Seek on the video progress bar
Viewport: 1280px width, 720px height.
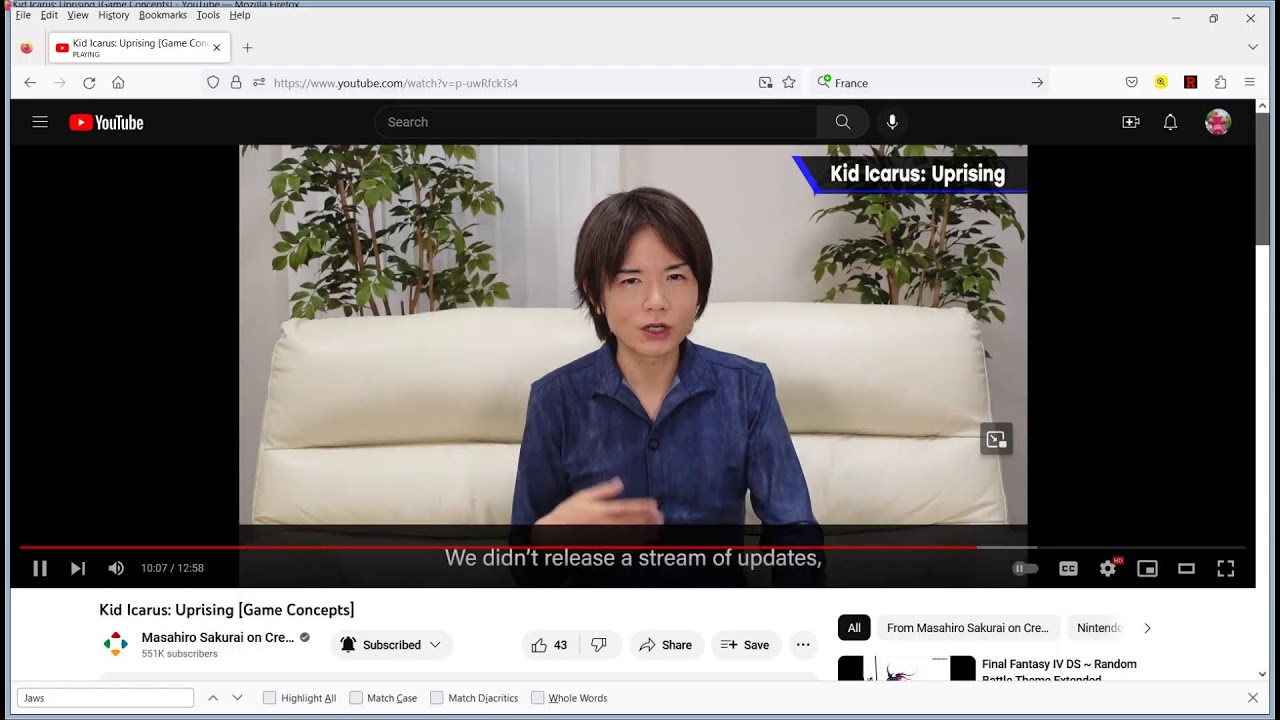[632, 547]
